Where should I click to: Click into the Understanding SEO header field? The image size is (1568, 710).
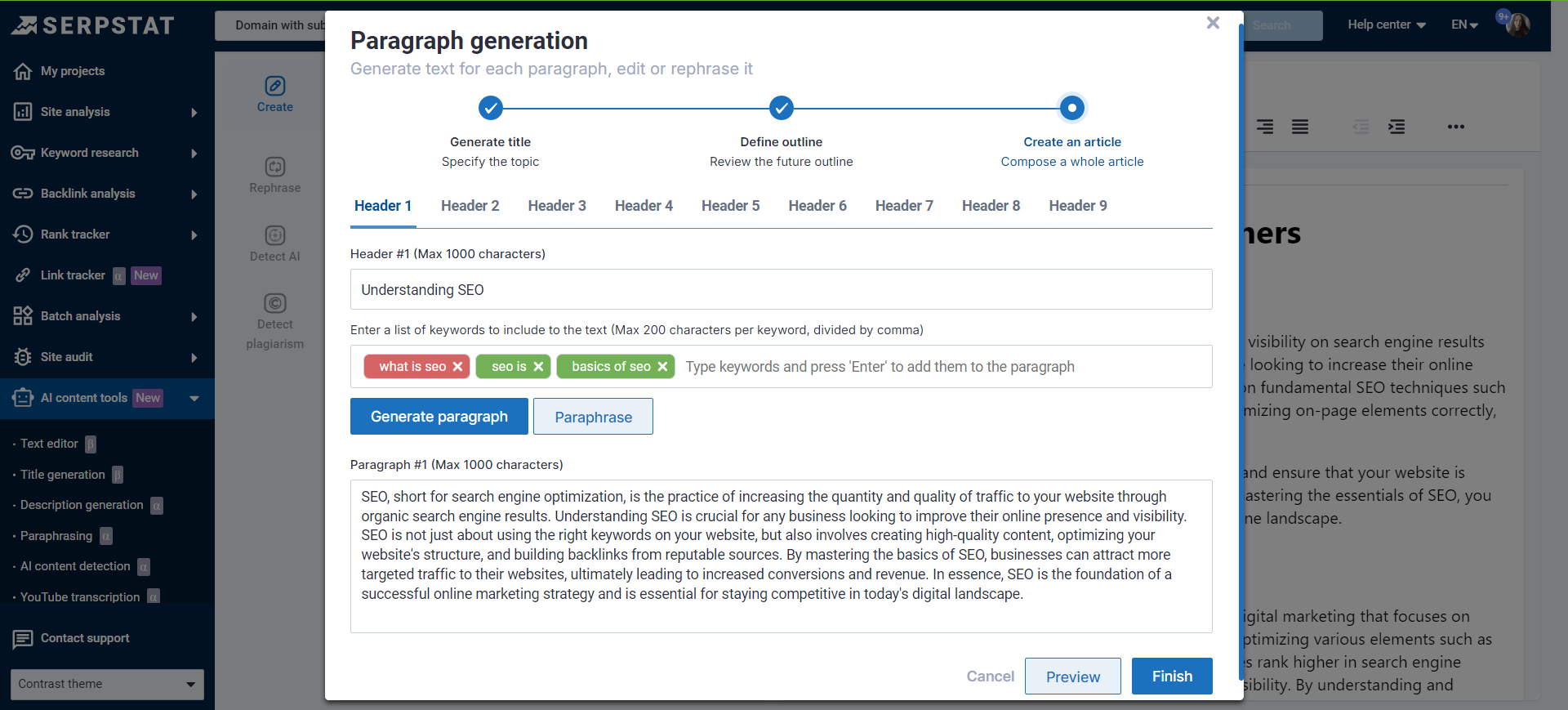[781, 290]
